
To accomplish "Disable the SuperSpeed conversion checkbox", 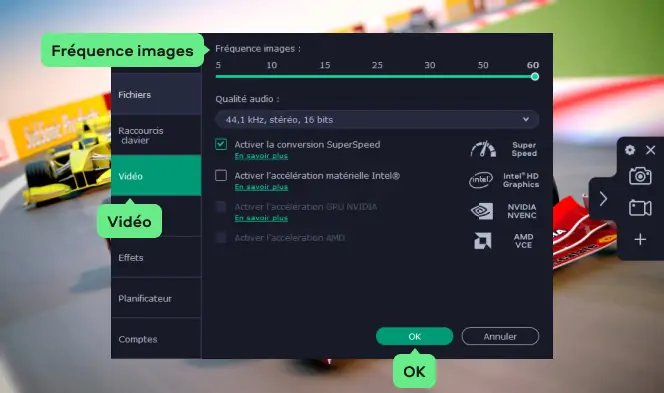I will (221, 144).
